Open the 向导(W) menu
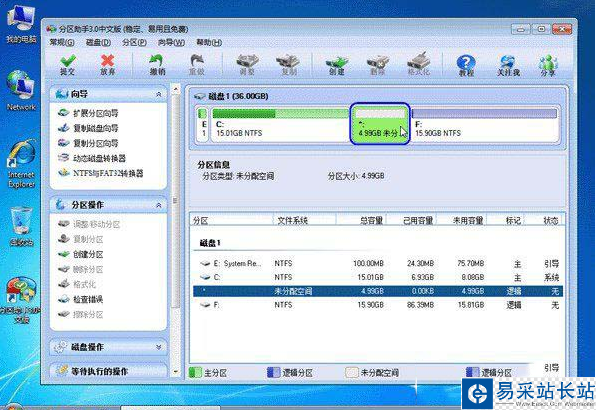 click(x=171, y=43)
